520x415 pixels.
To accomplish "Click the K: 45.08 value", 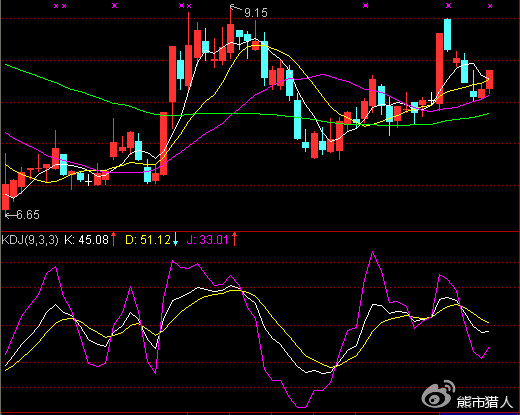I will (87, 240).
